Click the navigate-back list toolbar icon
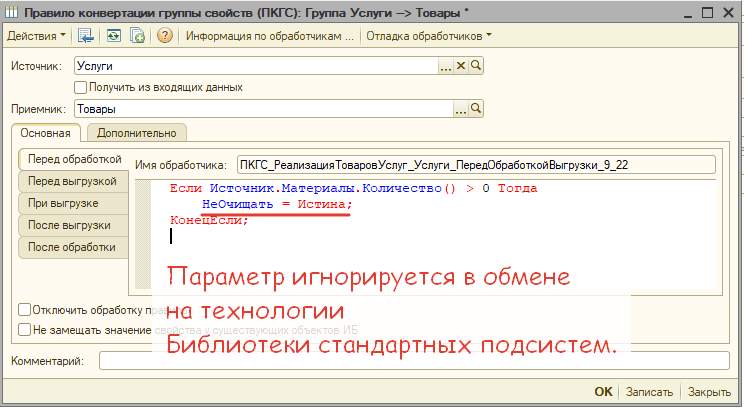Viewport: 744px width, 408px height. click(86, 36)
